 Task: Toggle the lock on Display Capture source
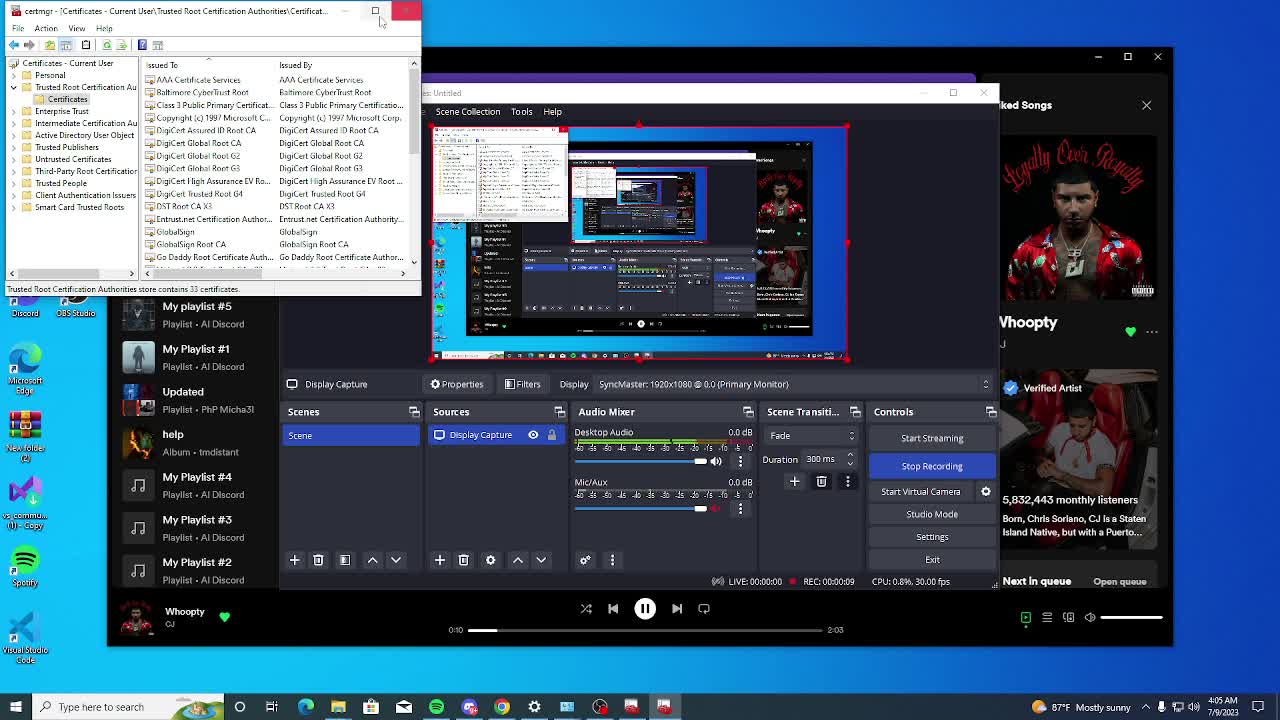551,435
